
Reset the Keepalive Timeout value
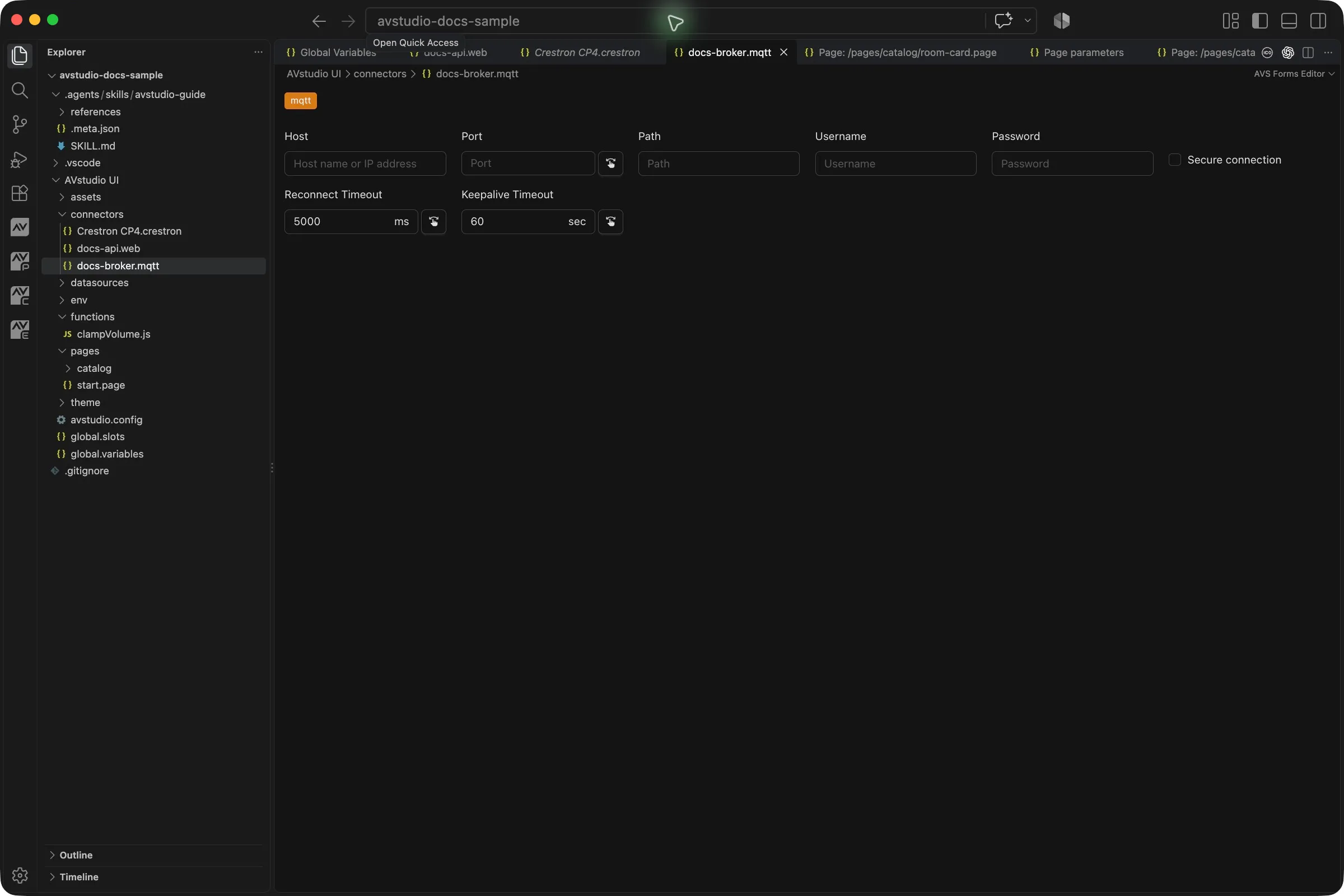point(610,222)
